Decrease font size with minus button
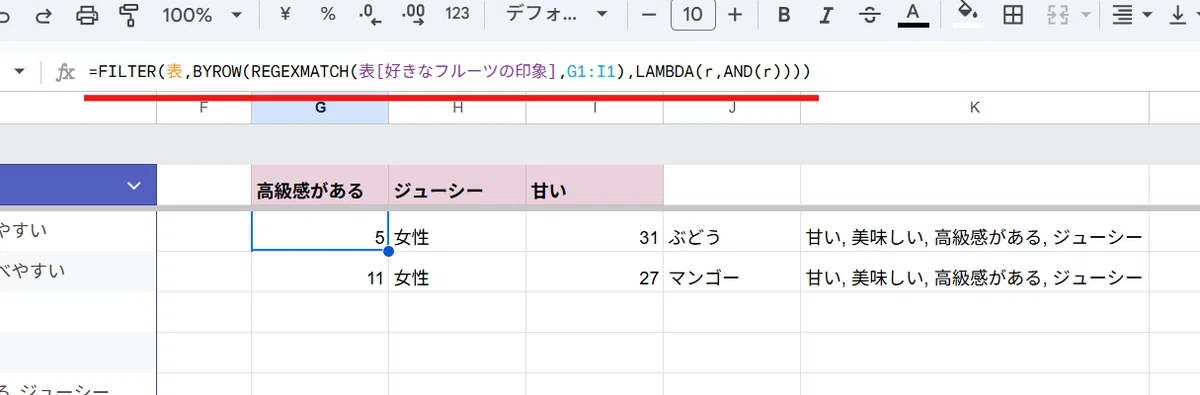 click(650, 15)
